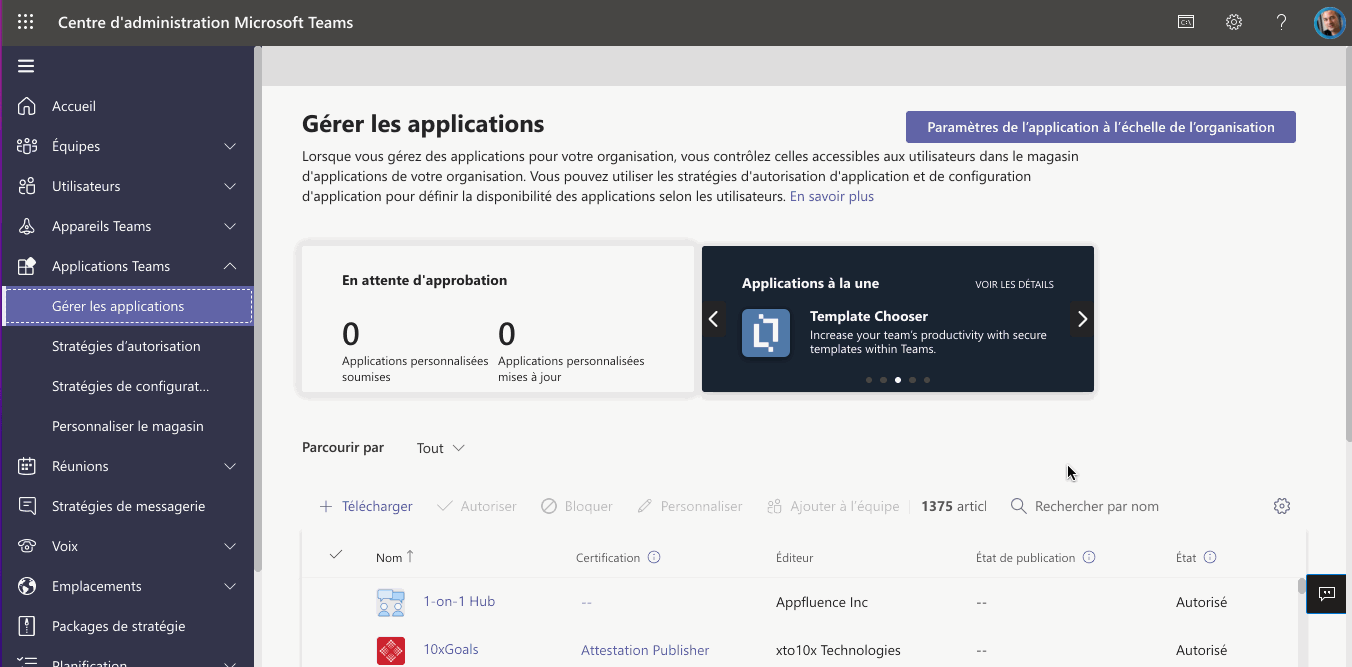Screen dimensions: 1352x667
Task: Click the Emplacements globe icon
Action: click(27, 586)
